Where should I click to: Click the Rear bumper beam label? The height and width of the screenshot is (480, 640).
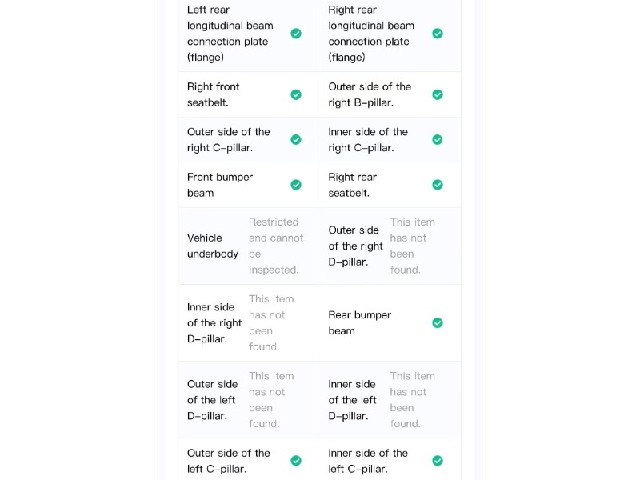click(x=360, y=323)
